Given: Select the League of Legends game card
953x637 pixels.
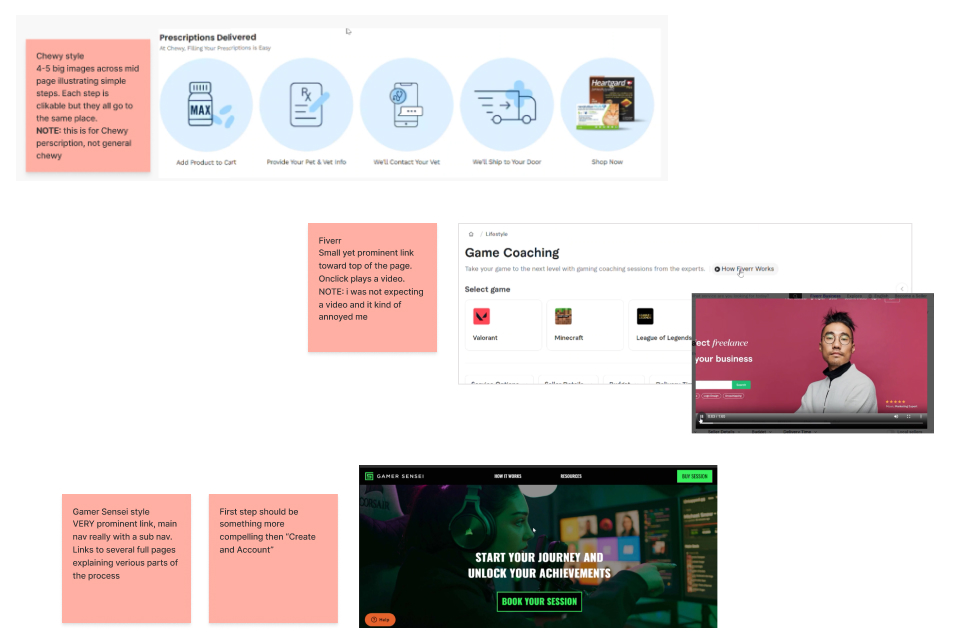Looking at the screenshot, I should point(660,324).
